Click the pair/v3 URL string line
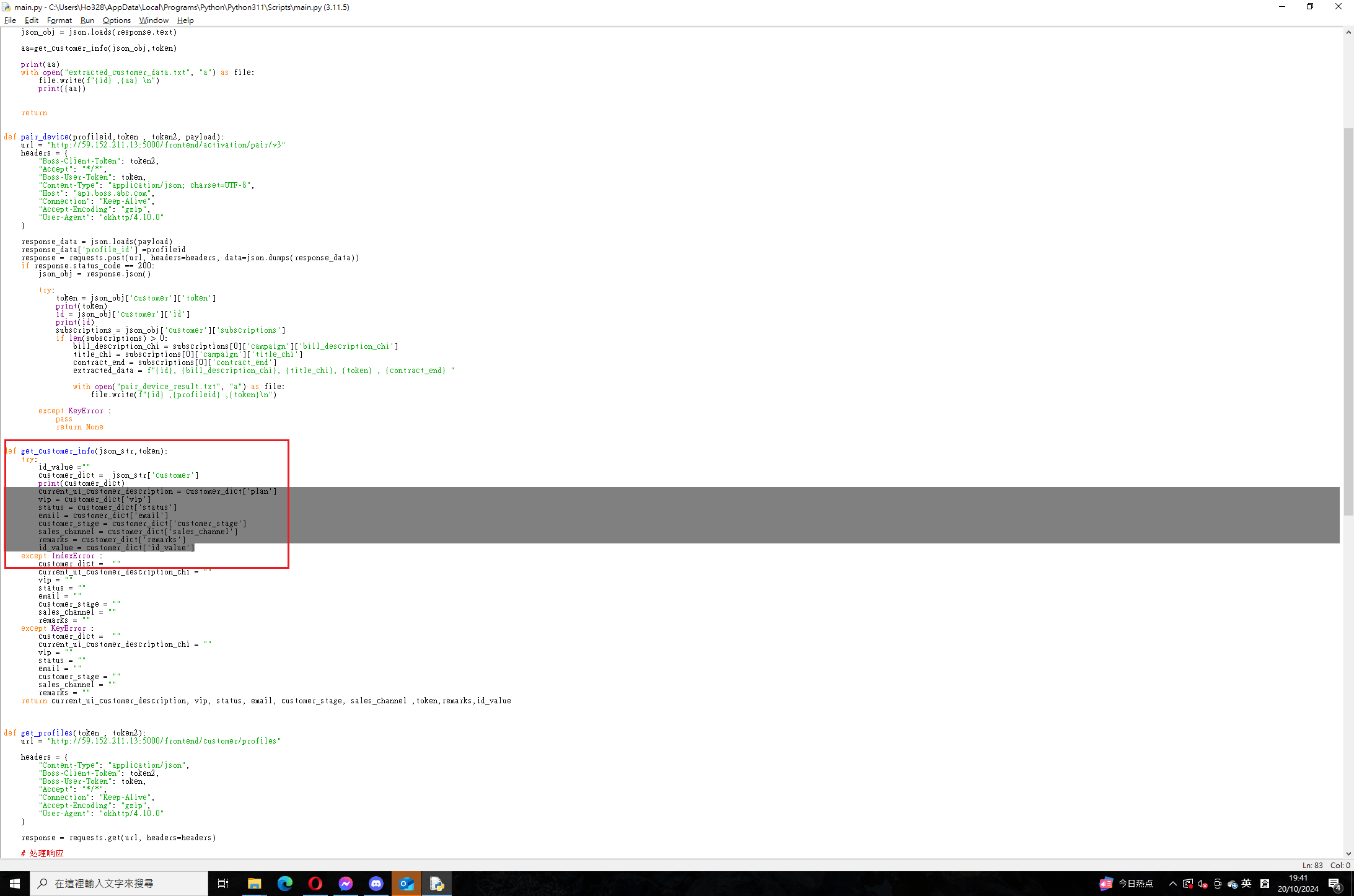The width and height of the screenshot is (1354, 896). tap(153, 145)
